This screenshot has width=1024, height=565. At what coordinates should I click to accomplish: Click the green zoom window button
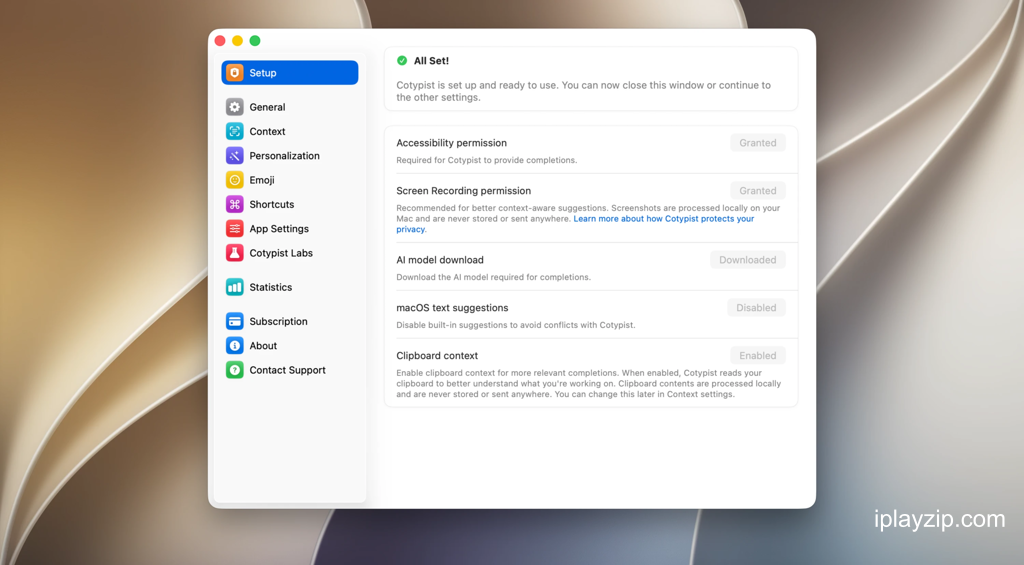coord(255,40)
